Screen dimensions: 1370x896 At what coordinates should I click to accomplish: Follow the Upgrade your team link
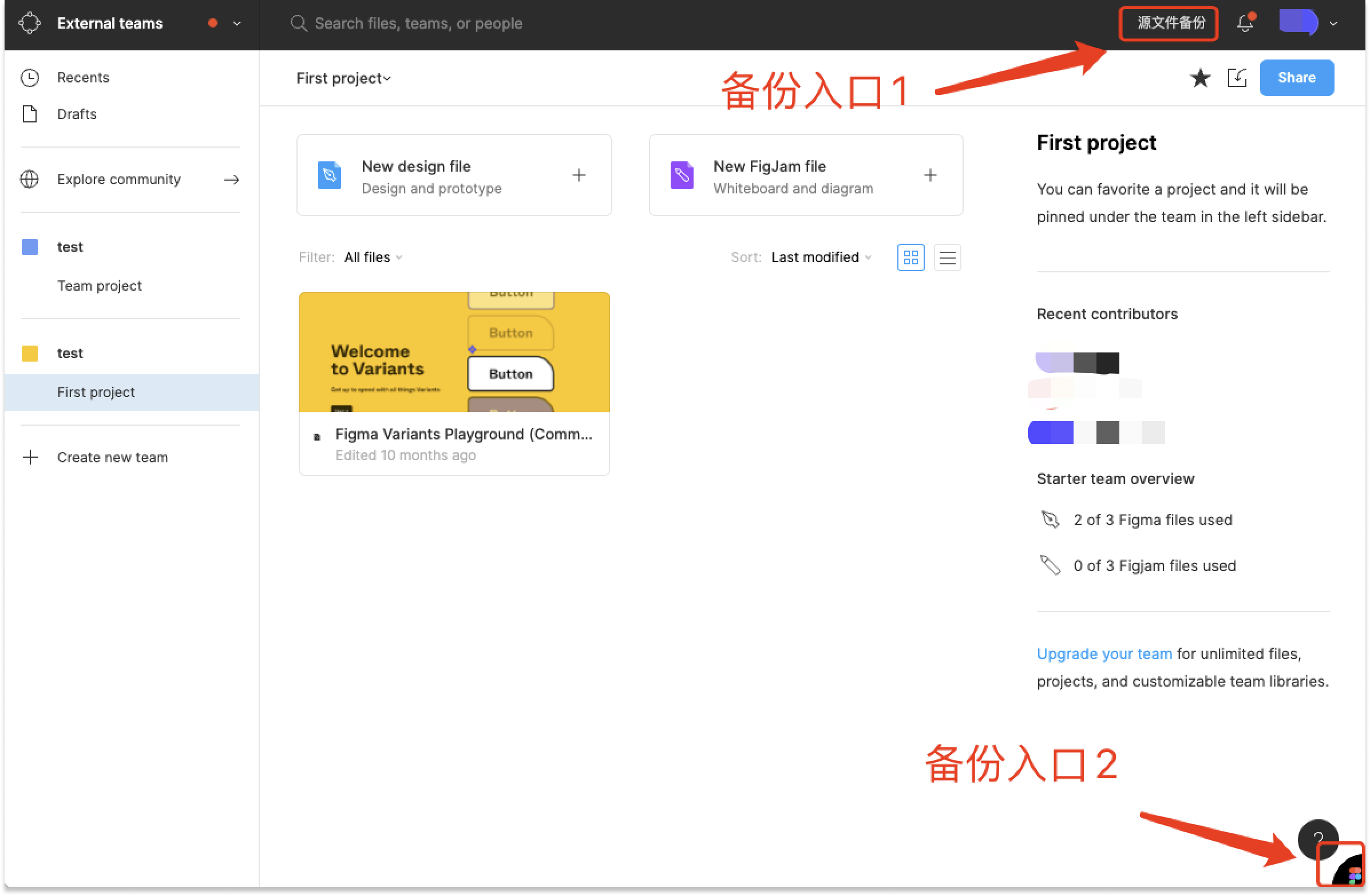[x=1104, y=654]
